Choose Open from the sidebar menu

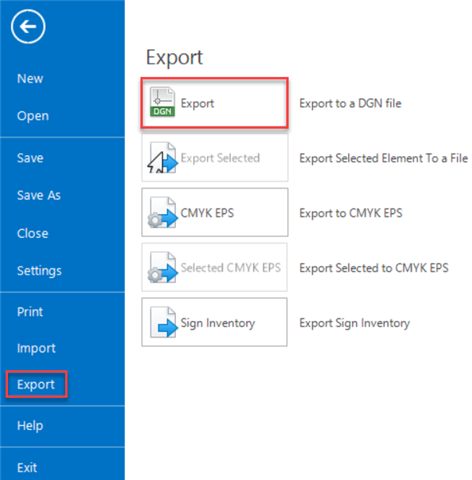coord(33,116)
